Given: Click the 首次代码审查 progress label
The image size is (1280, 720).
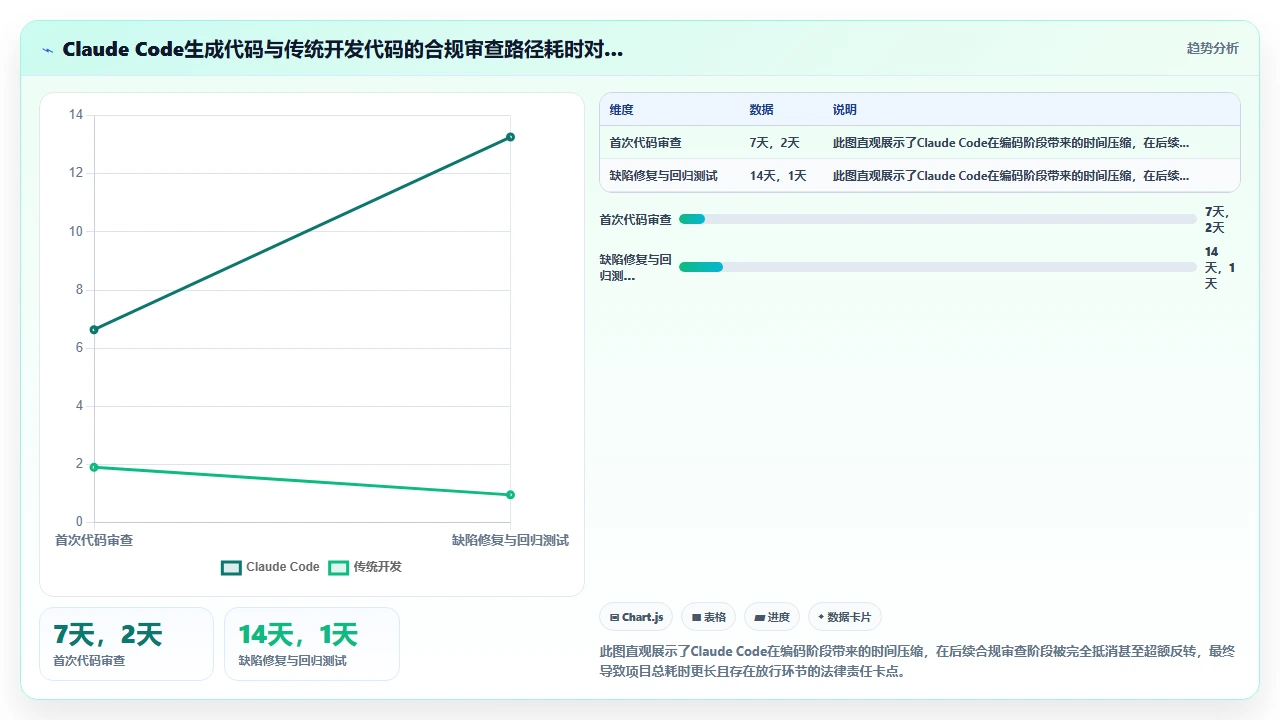Looking at the screenshot, I should pos(635,219).
